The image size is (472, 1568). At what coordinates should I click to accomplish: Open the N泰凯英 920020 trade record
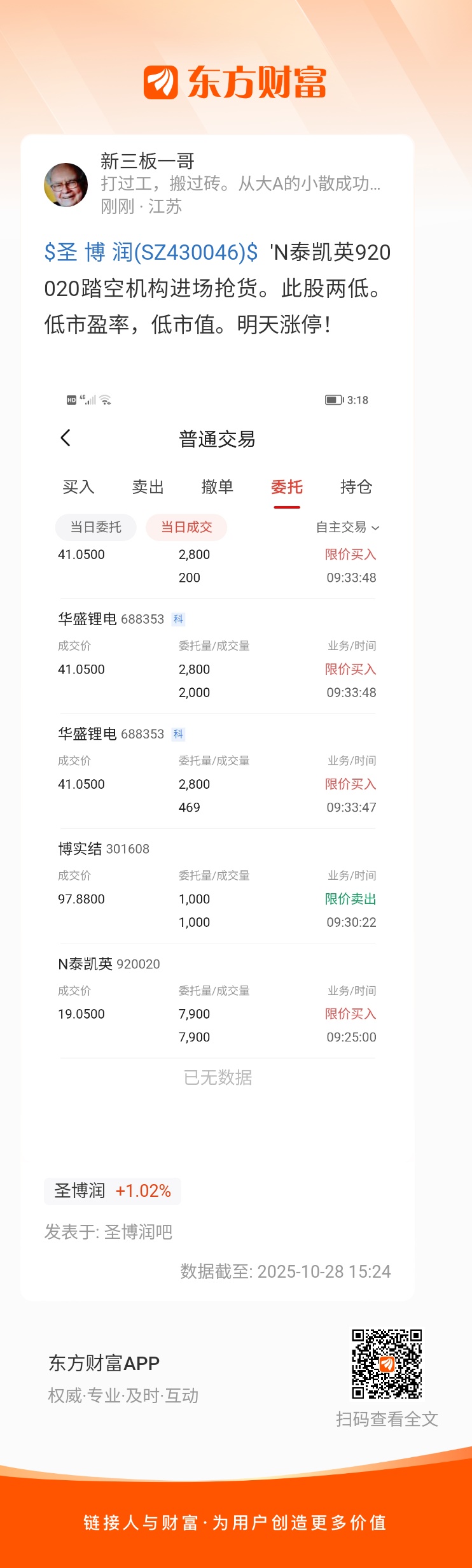(217, 1001)
